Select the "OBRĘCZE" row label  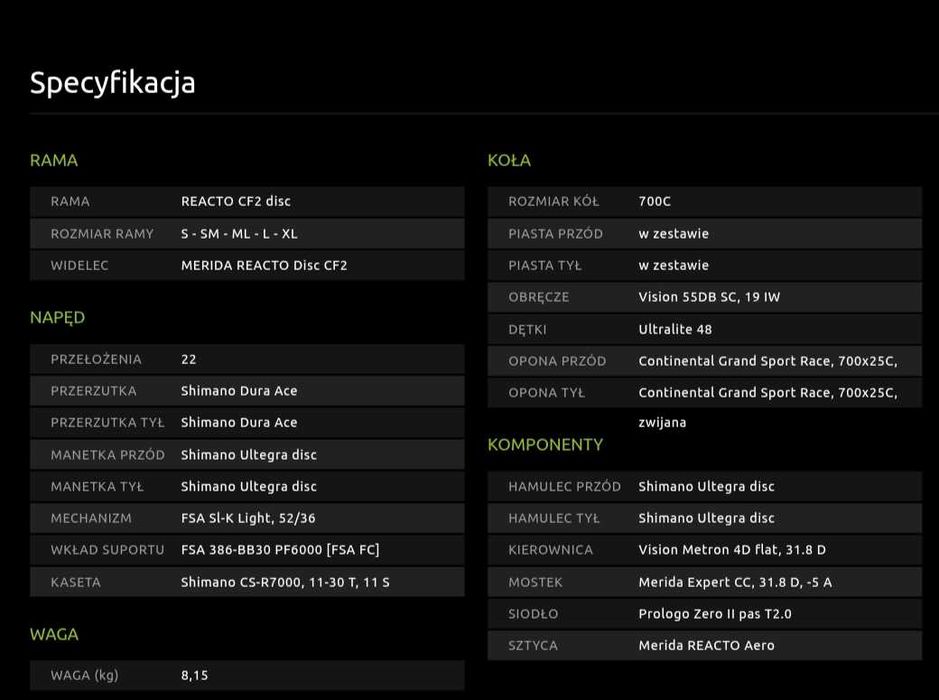[539, 297]
